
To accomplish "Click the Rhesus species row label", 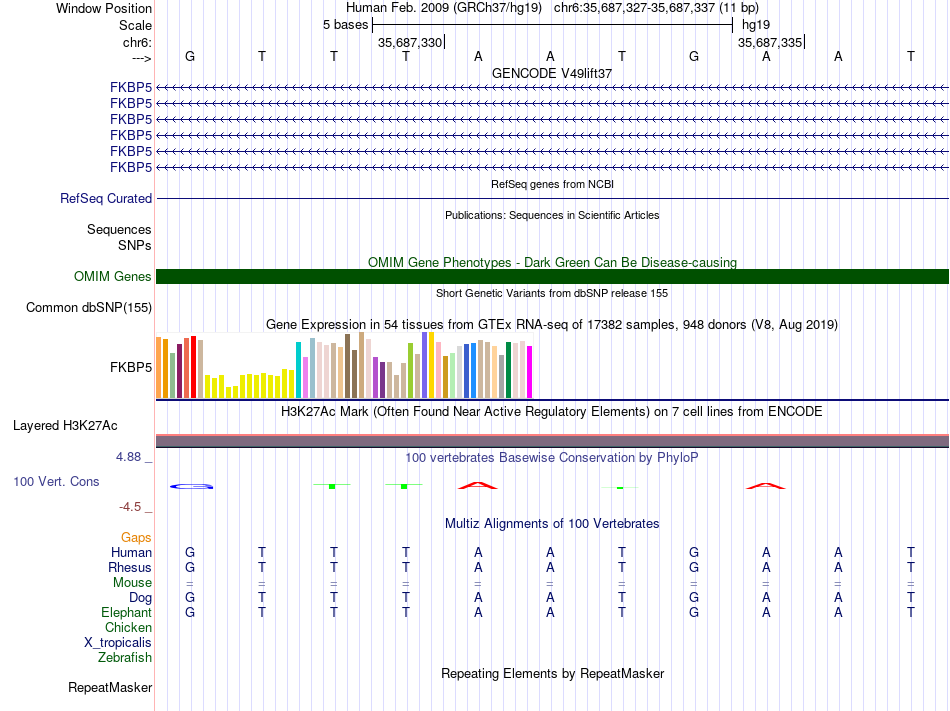I will [x=130, y=567].
